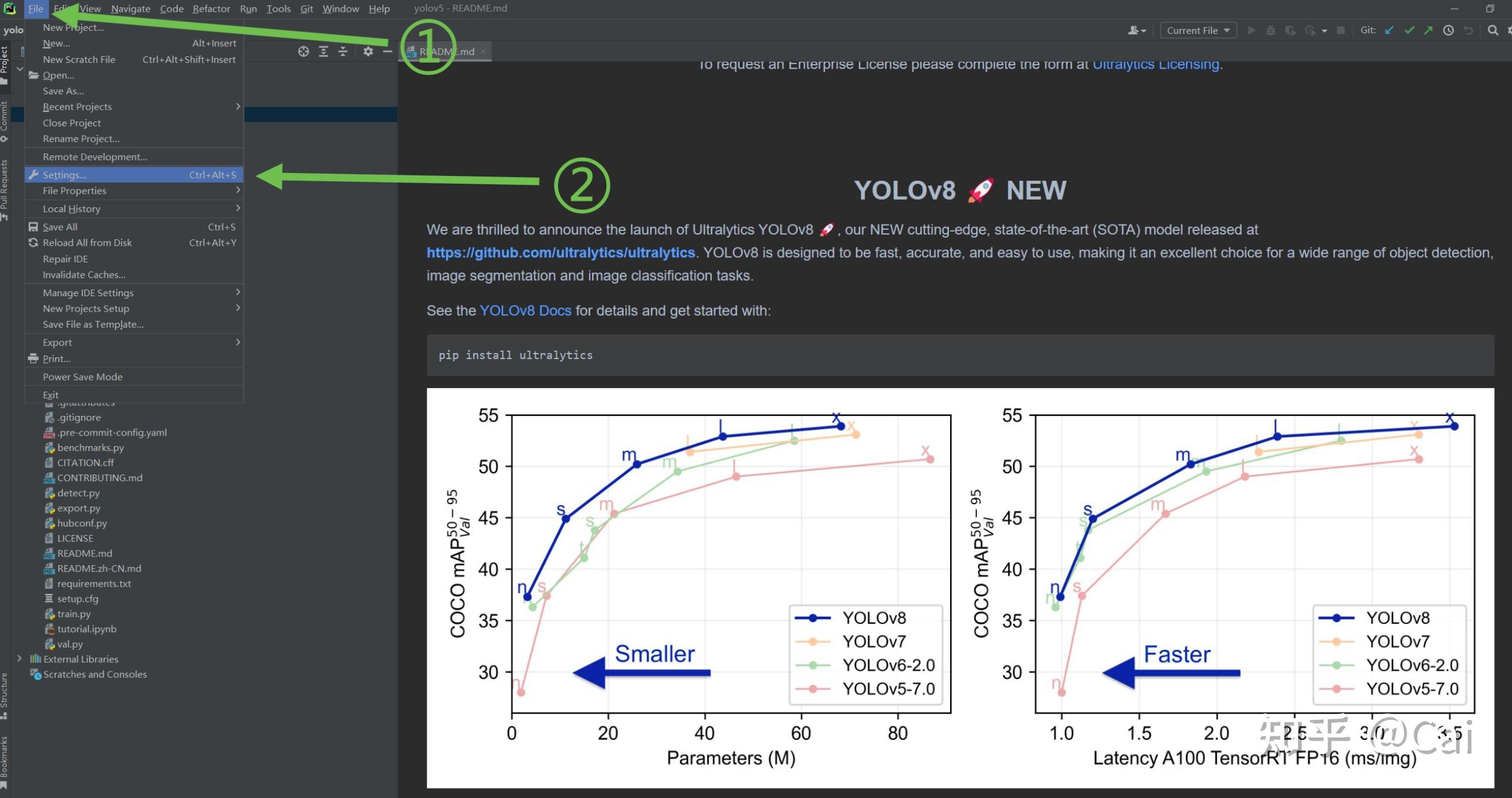The image size is (1512, 798).
Task: Click Git update project arrow icon
Action: [1389, 30]
